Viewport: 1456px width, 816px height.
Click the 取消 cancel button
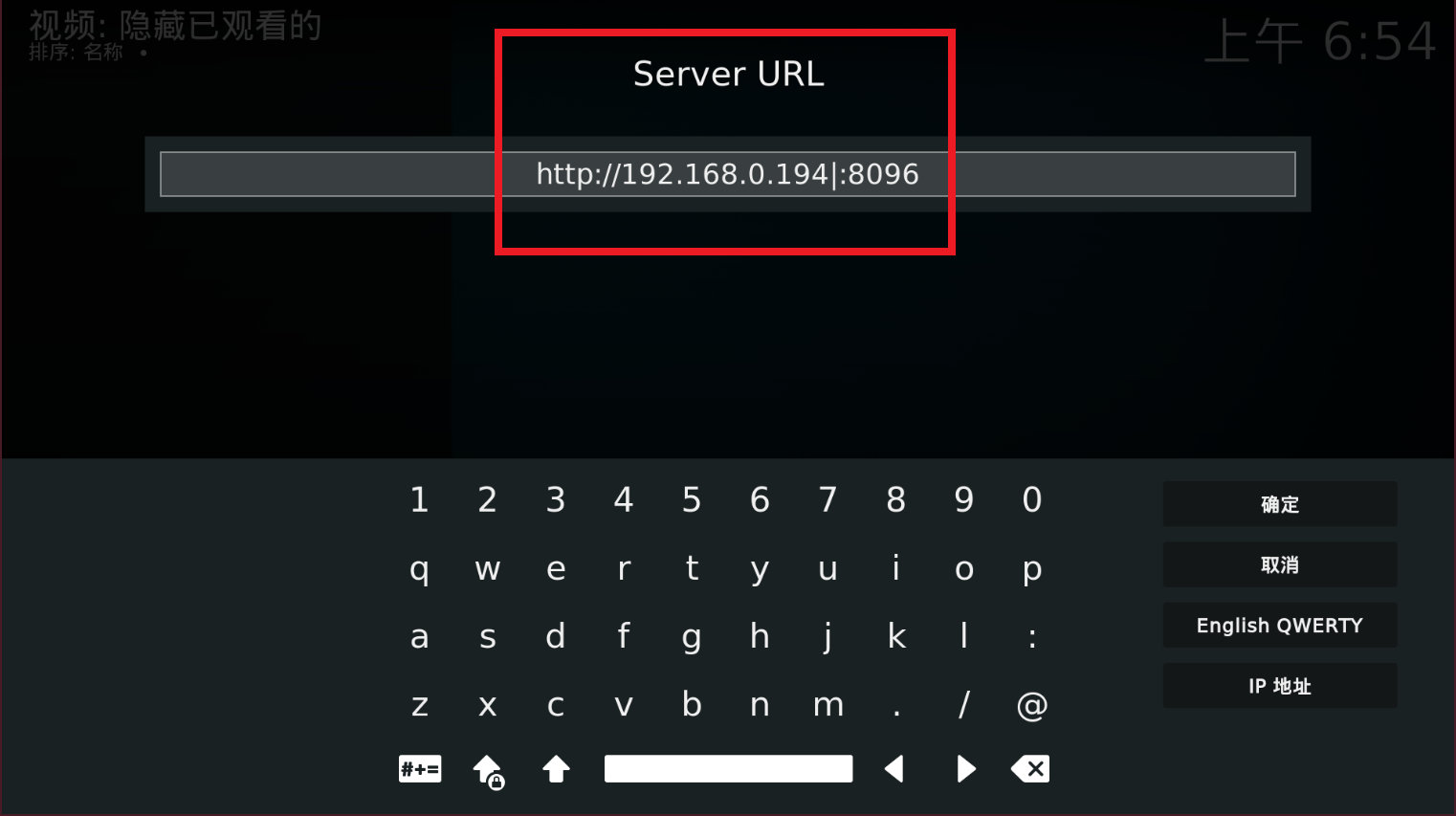click(1280, 564)
